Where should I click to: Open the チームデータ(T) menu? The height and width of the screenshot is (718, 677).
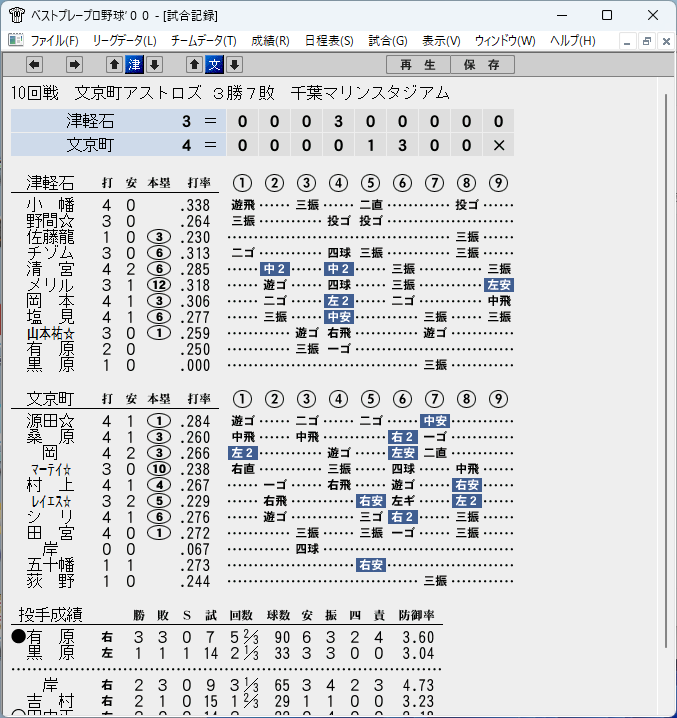(x=204, y=41)
